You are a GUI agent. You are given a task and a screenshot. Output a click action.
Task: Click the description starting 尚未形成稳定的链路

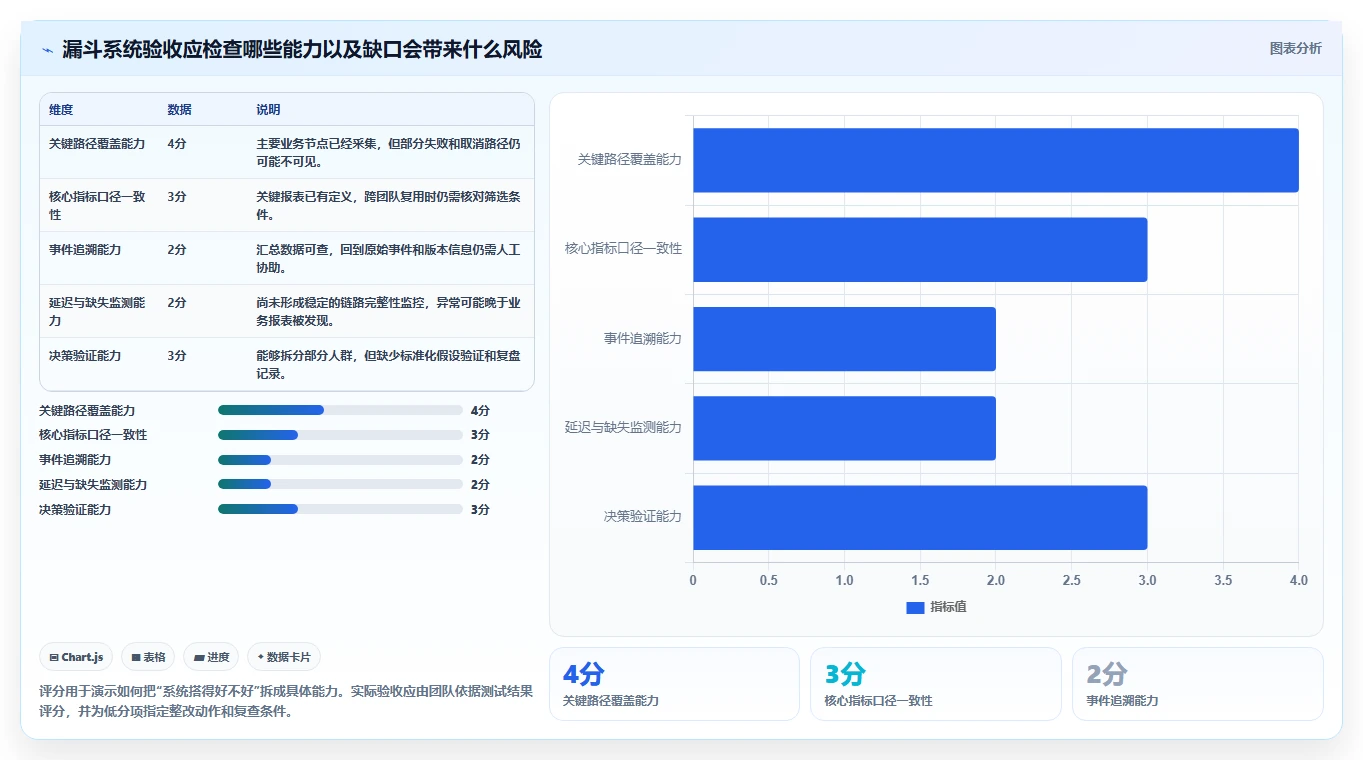(388, 311)
